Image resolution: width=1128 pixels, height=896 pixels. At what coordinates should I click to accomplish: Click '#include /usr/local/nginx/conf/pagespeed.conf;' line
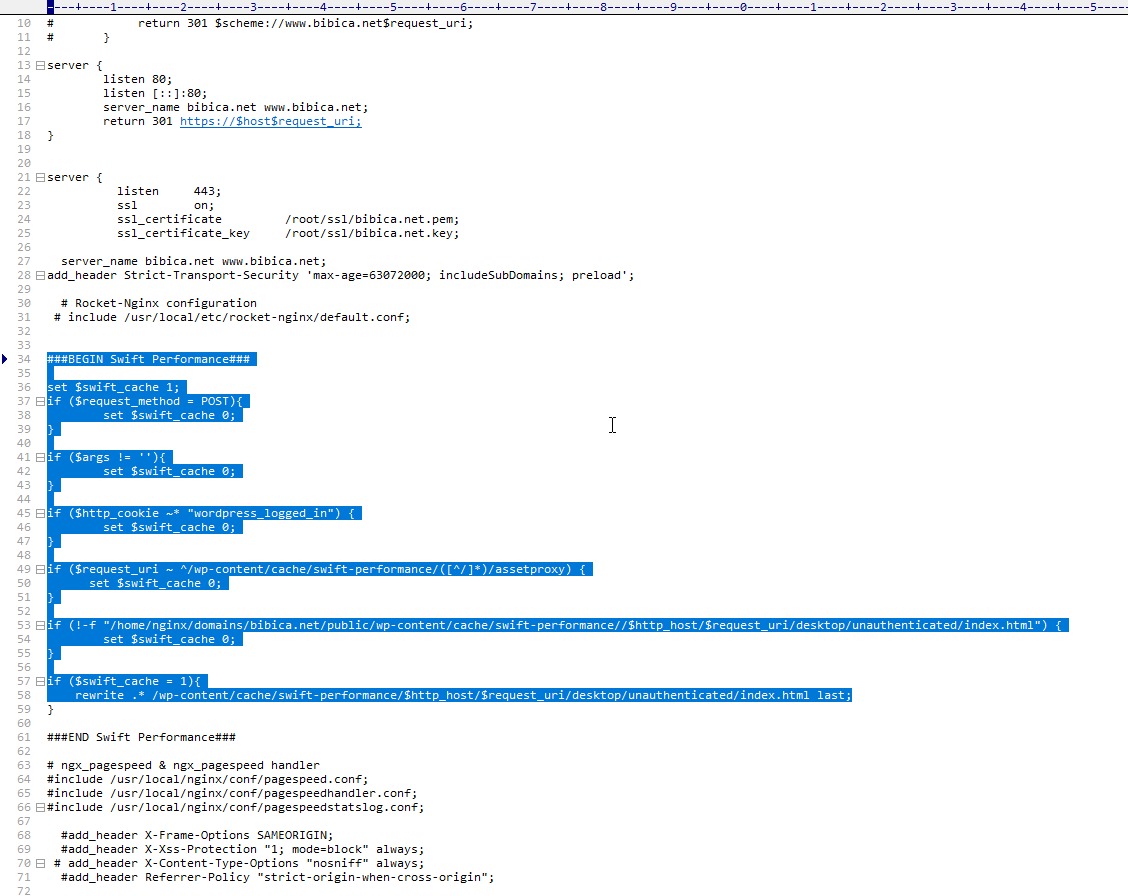pyautogui.click(x=207, y=780)
